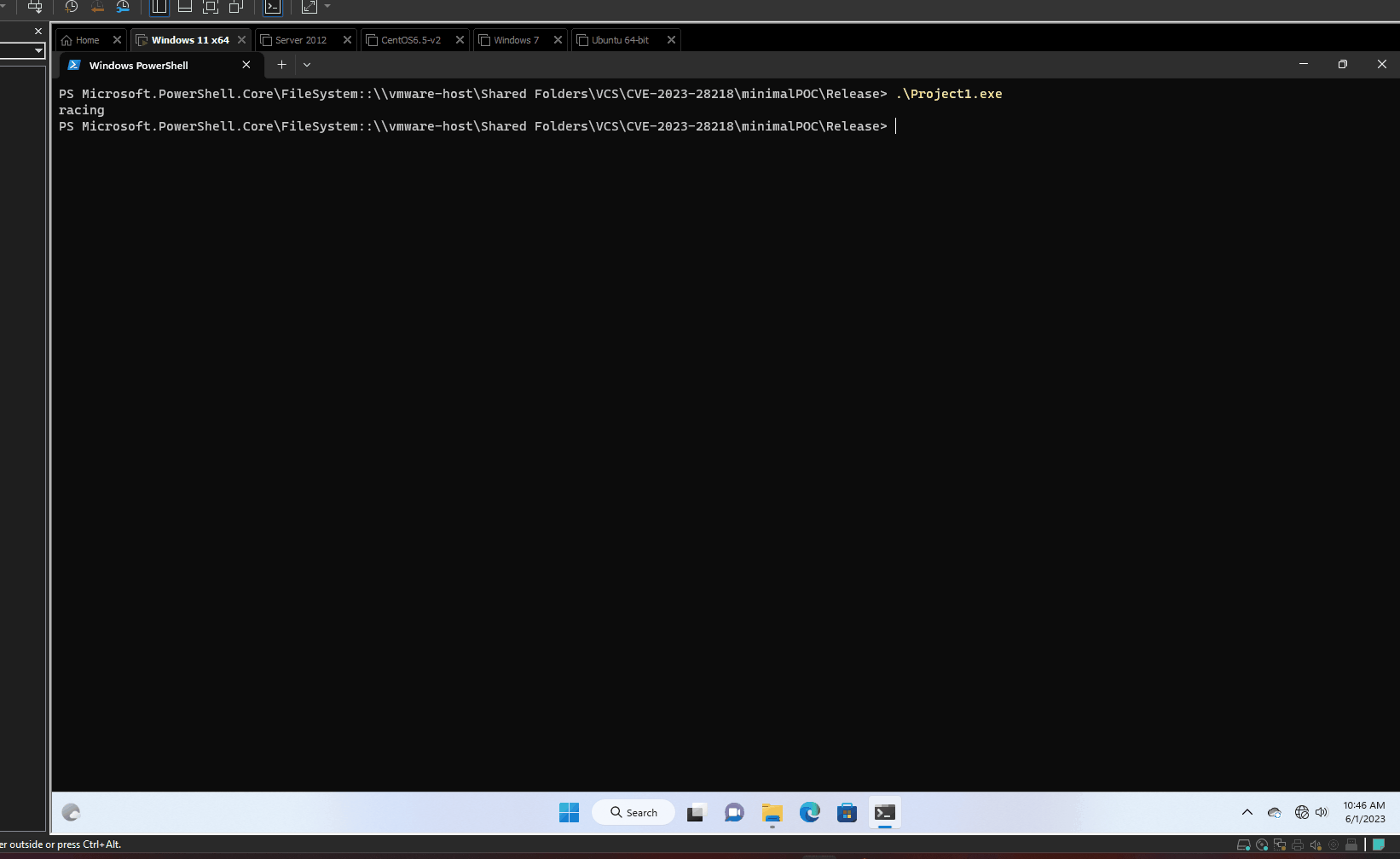Click the taskbar Search box
The image size is (1400, 859).
(x=633, y=813)
